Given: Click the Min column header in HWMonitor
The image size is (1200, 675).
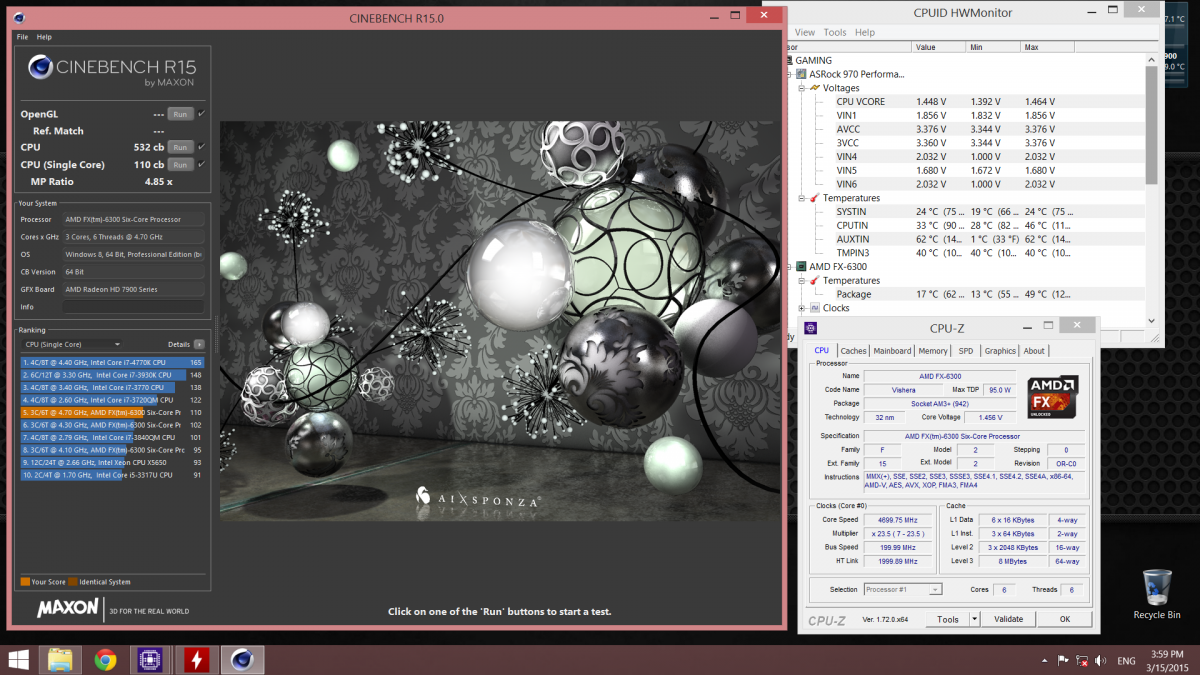Looking at the screenshot, I should point(991,47).
